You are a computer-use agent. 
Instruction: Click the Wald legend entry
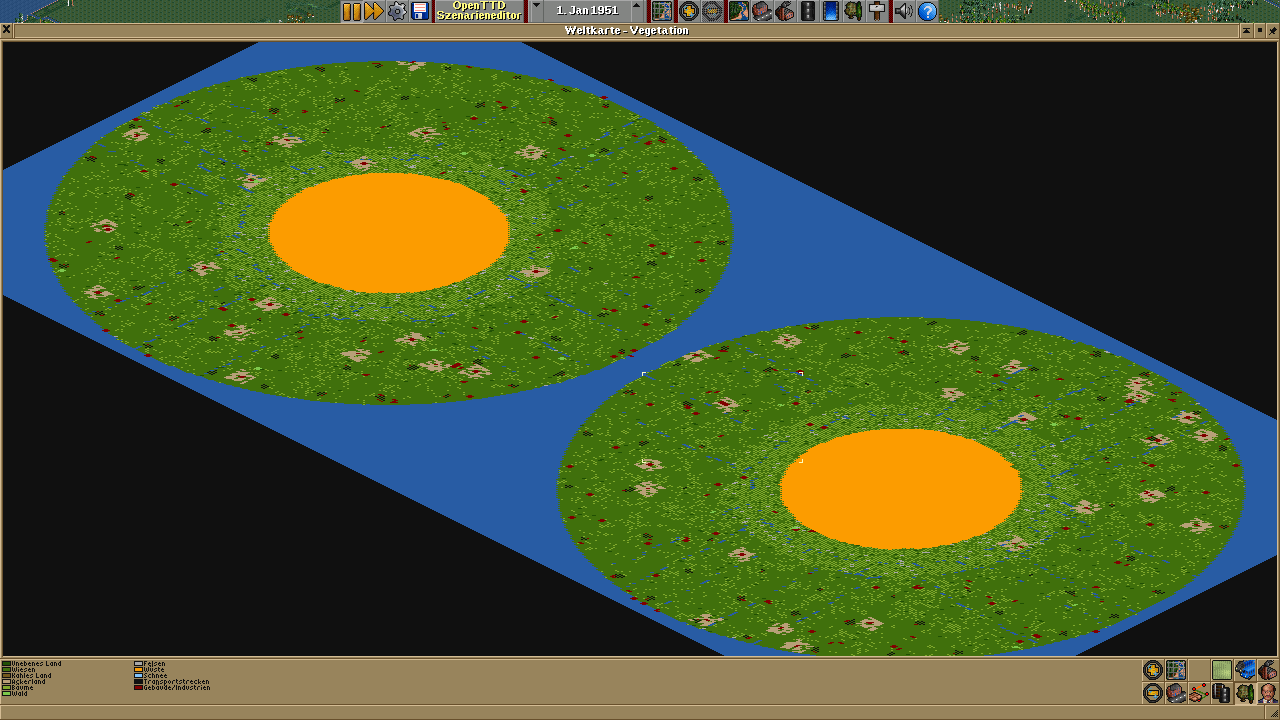point(15,694)
